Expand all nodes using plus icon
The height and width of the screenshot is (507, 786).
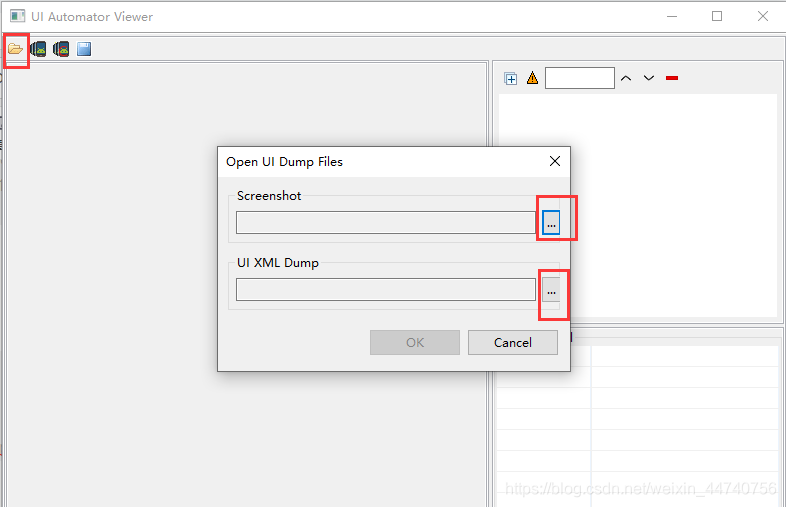[511, 79]
